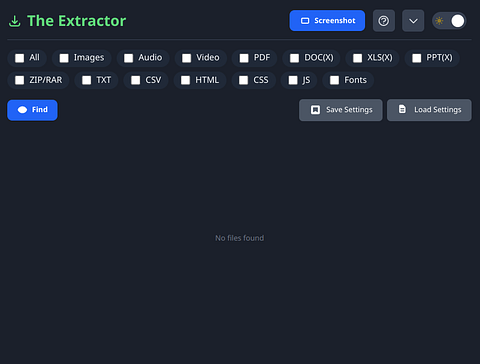
Task: Check the HTML filter checkbox
Action: [185, 80]
